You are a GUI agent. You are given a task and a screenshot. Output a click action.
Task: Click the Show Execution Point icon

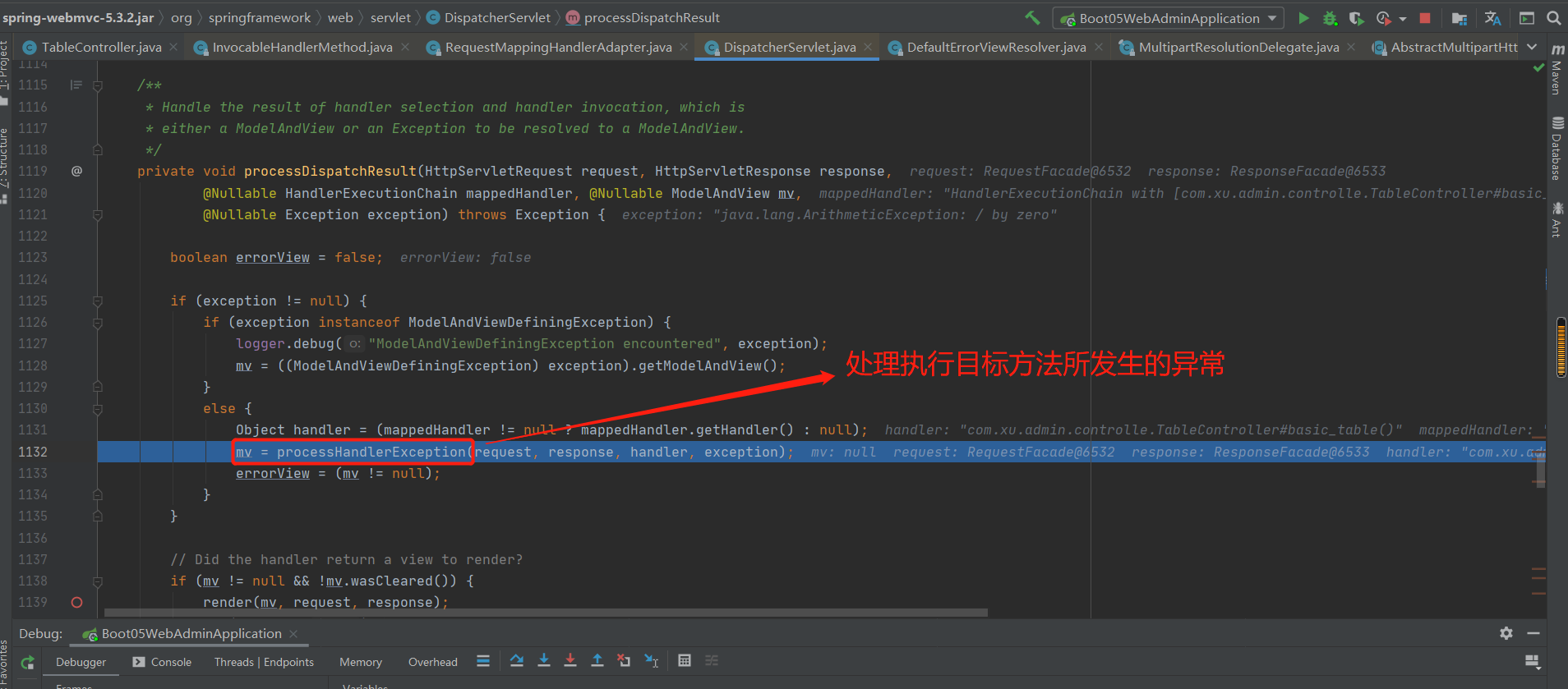pyautogui.click(x=483, y=661)
